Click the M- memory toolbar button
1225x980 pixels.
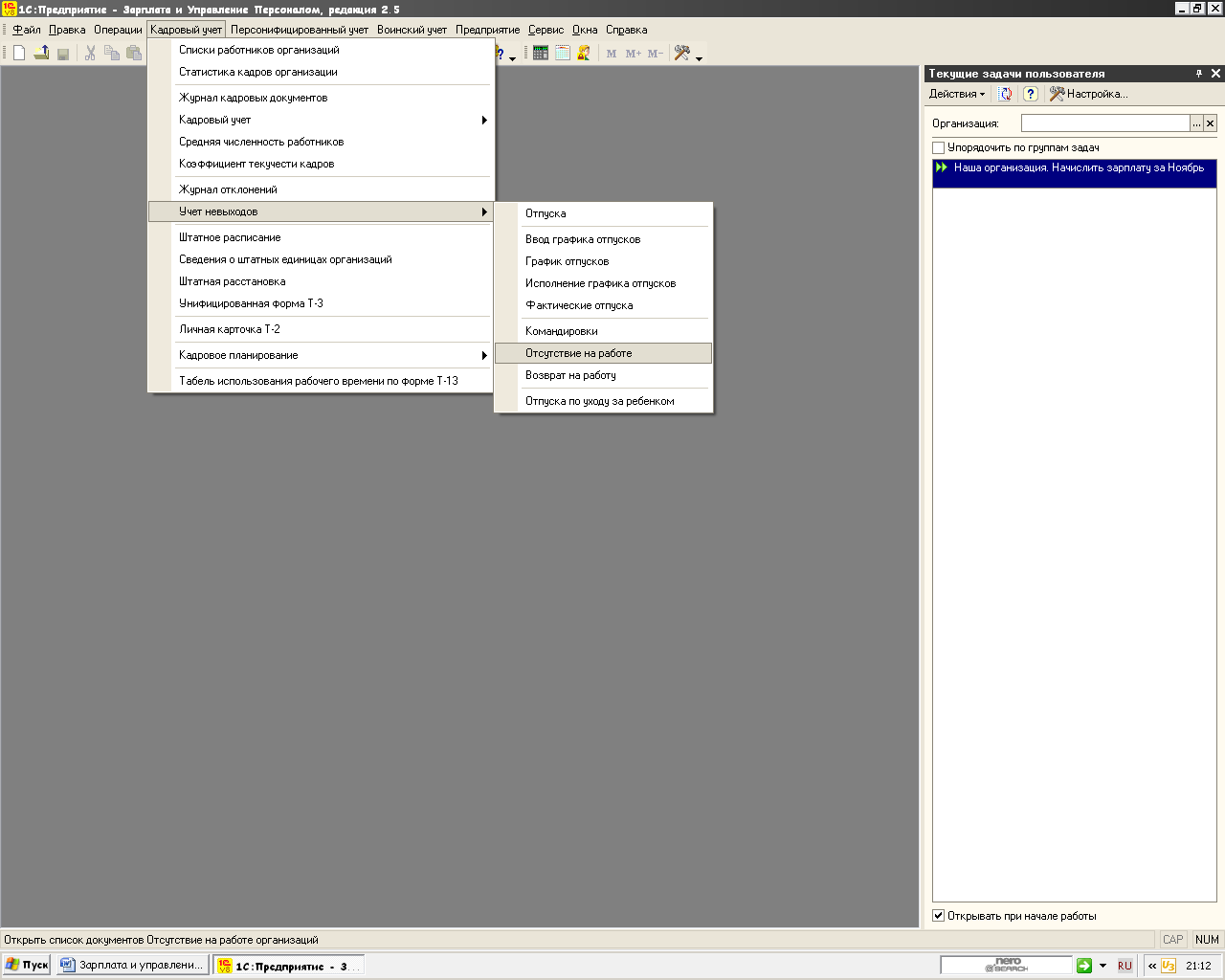(x=656, y=54)
